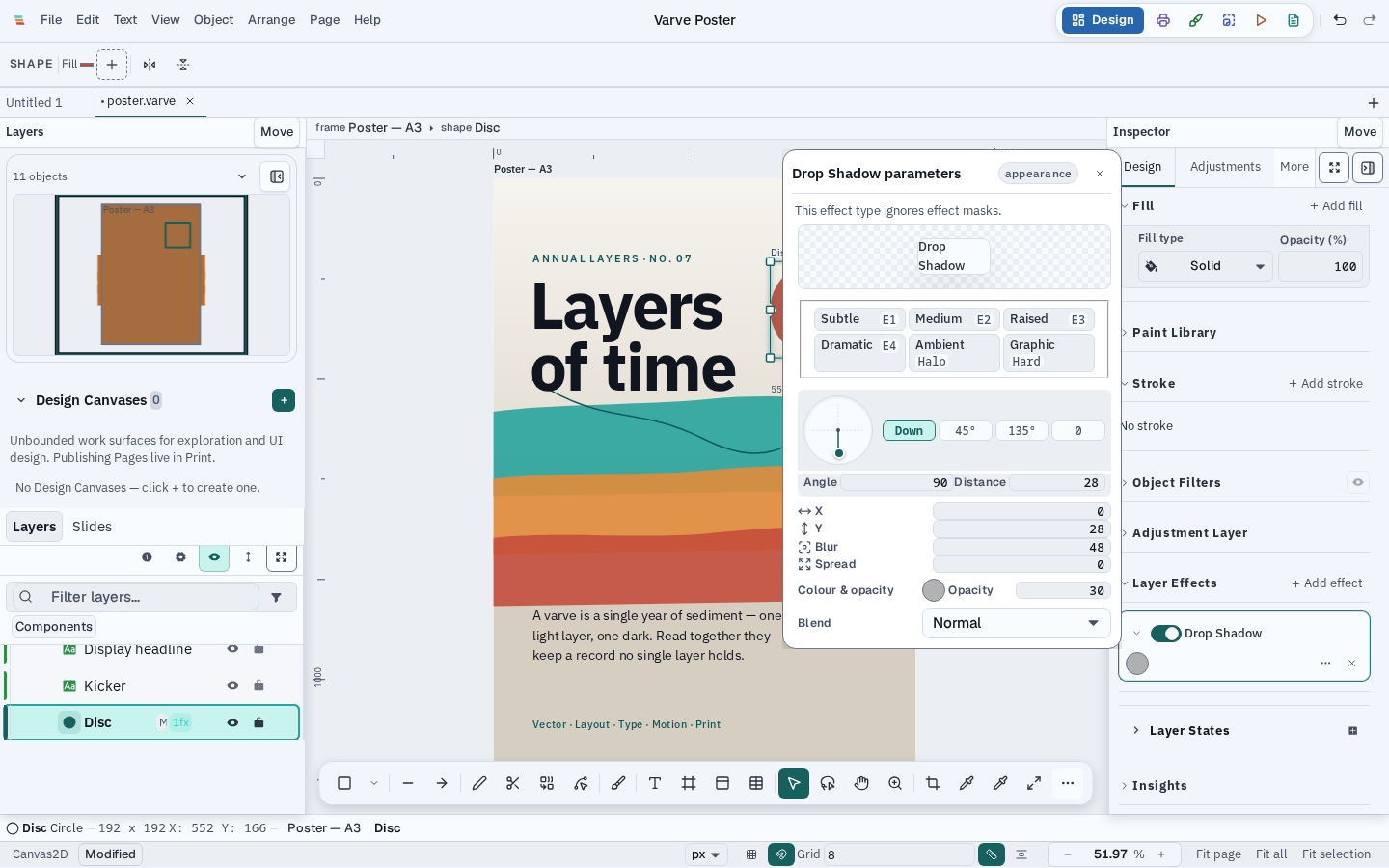Screen dimensions: 1389x868
Task: Open the Blend mode Normal dropdown
Action: tap(1017, 623)
